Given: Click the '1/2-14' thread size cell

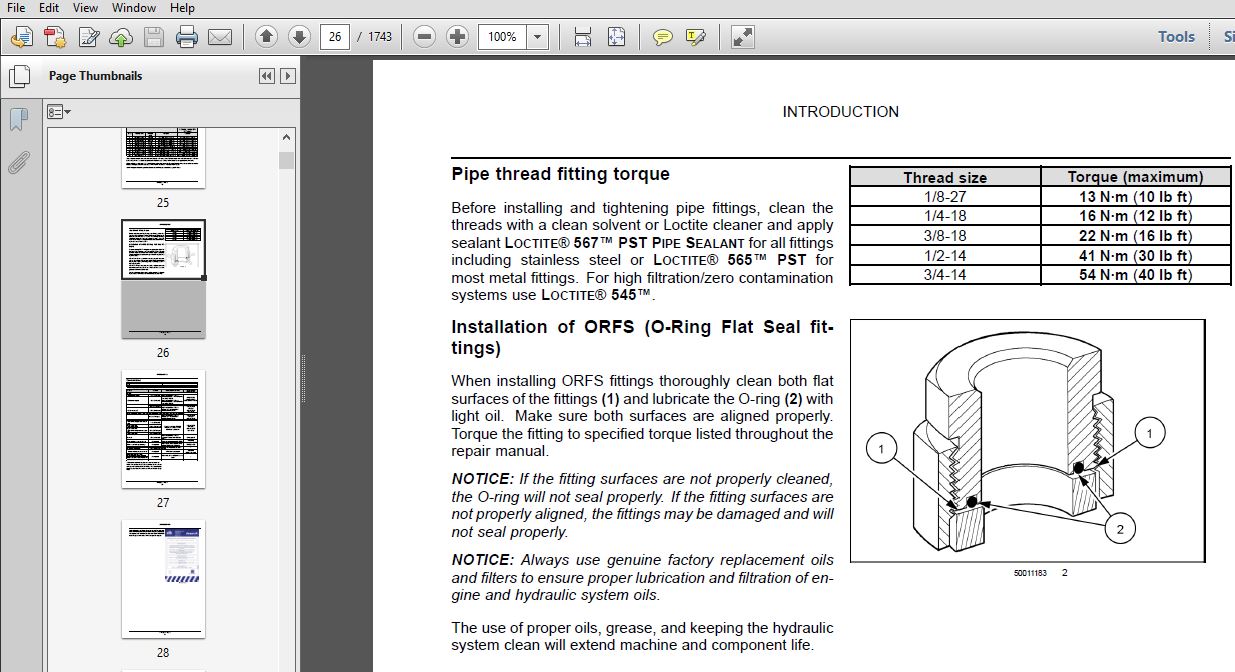Looking at the screenshot, I should pyautogui.click(x=945, y=255).
